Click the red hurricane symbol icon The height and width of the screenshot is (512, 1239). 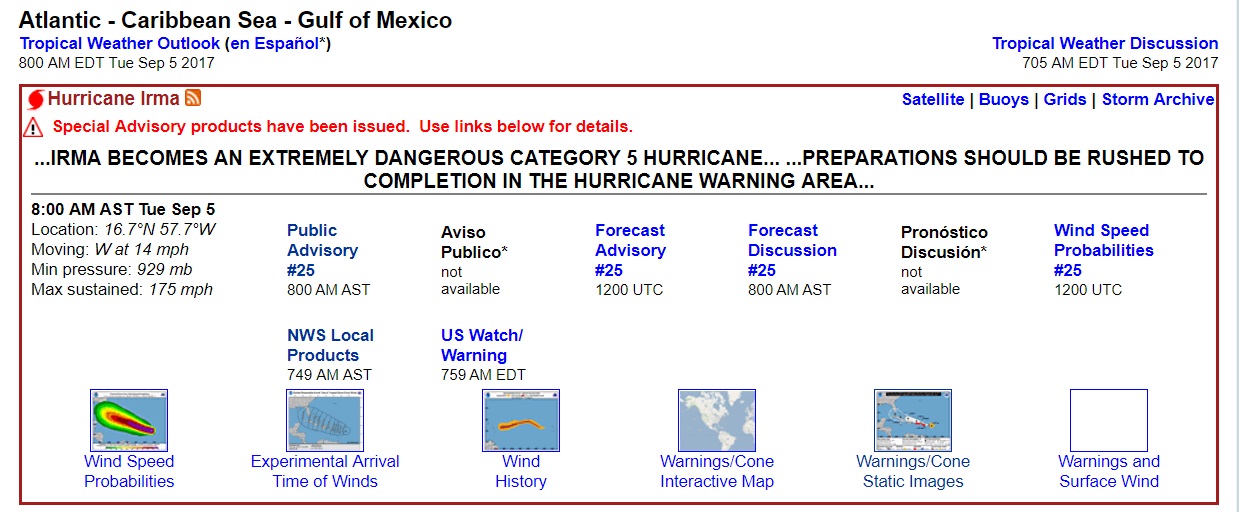(35, 100)
